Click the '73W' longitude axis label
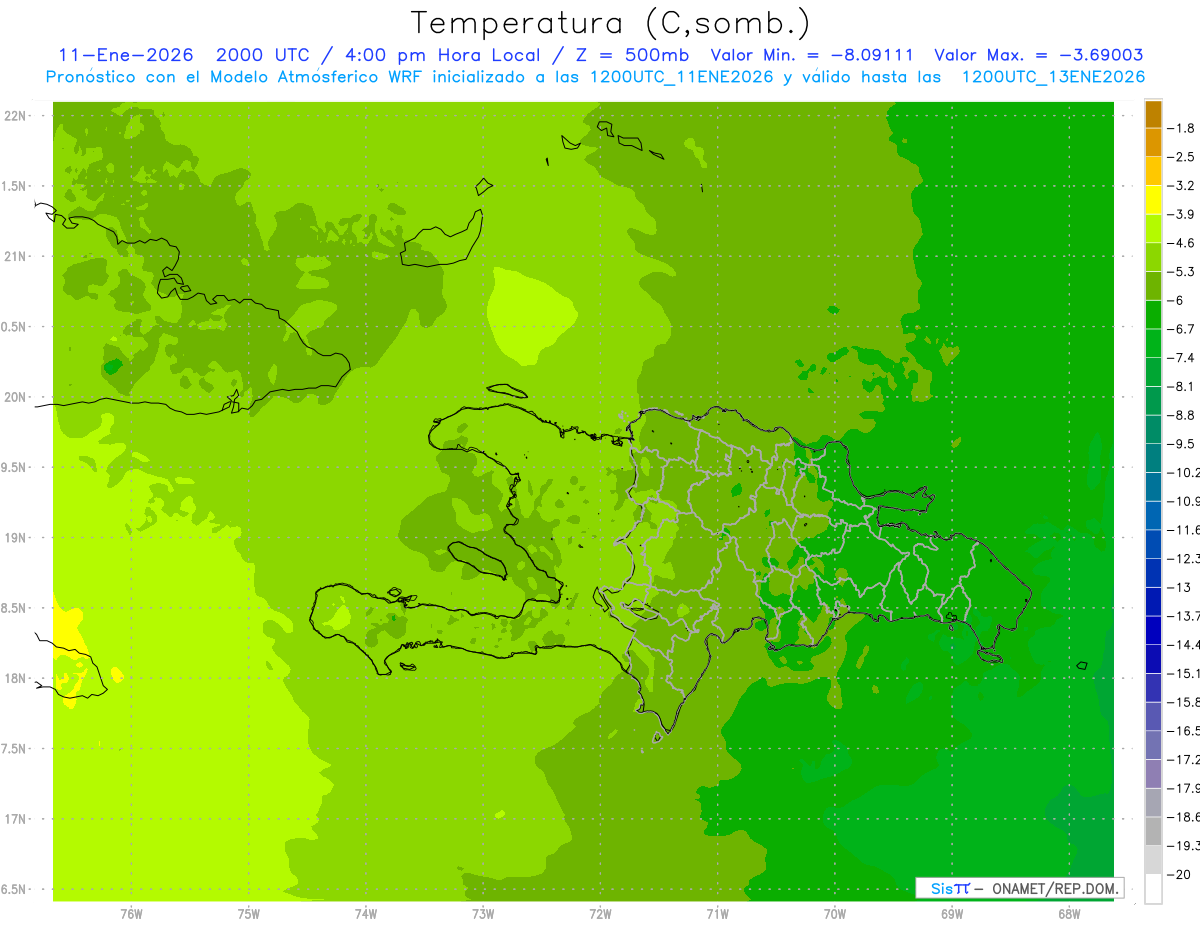This screenshot has width=1200, height=927. 483,914
